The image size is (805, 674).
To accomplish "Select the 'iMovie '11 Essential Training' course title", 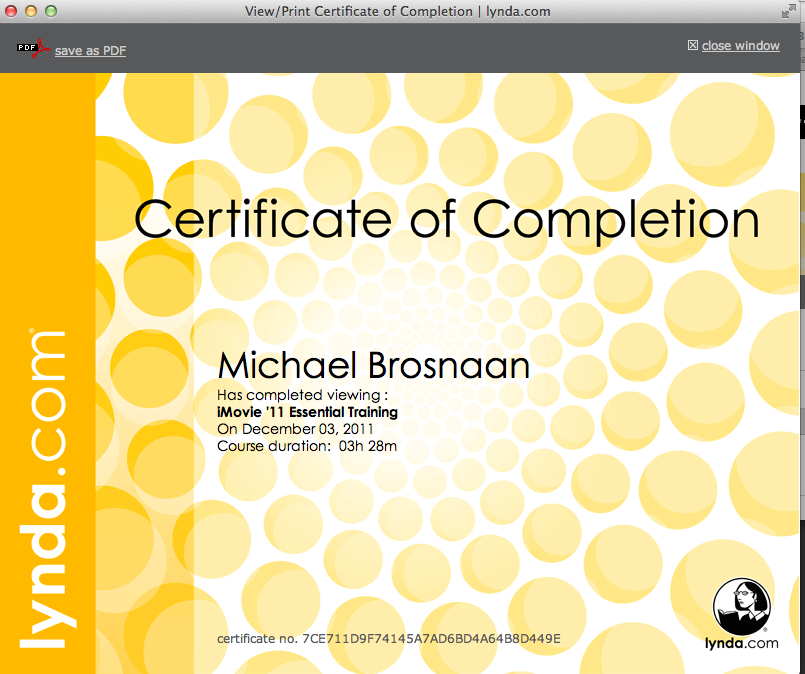I will click(307, 412).
